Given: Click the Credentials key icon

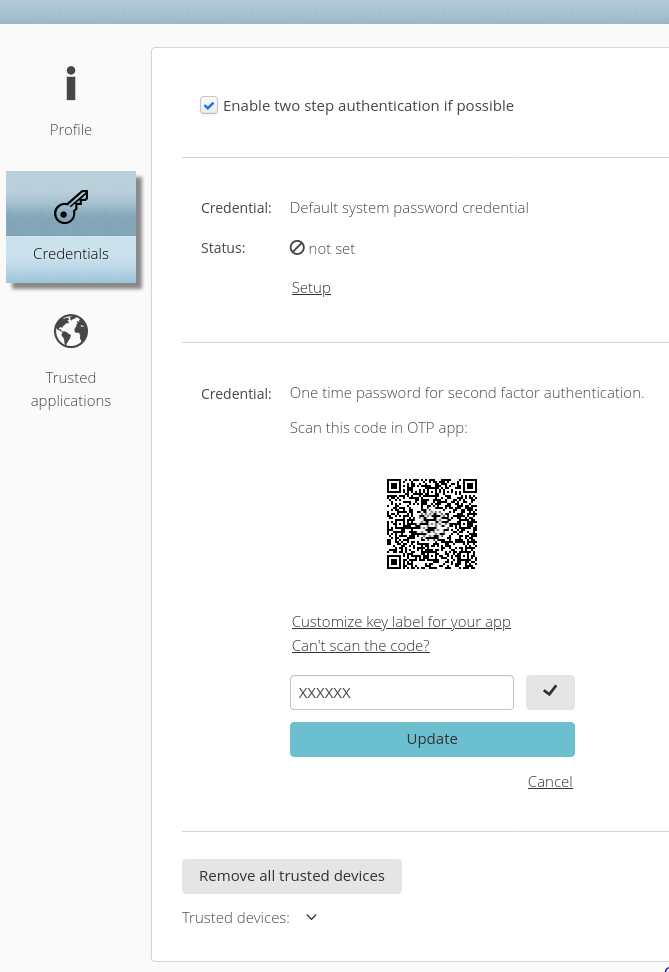Looking at the screenshot, I should point(71,207).
